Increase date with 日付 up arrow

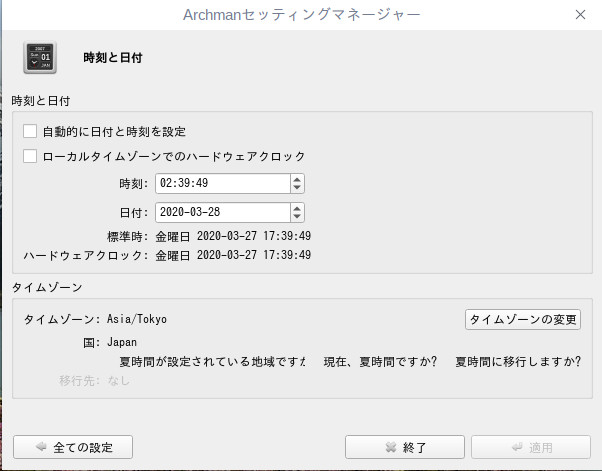[x=297, y=208]
